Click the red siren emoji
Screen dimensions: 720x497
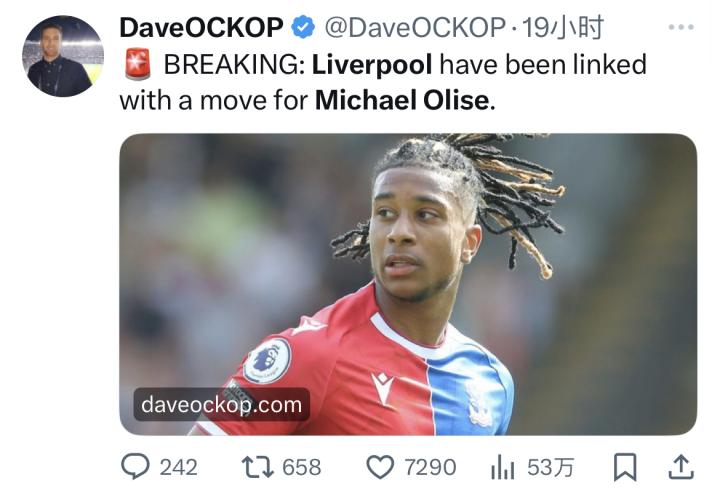coord(137,64)
